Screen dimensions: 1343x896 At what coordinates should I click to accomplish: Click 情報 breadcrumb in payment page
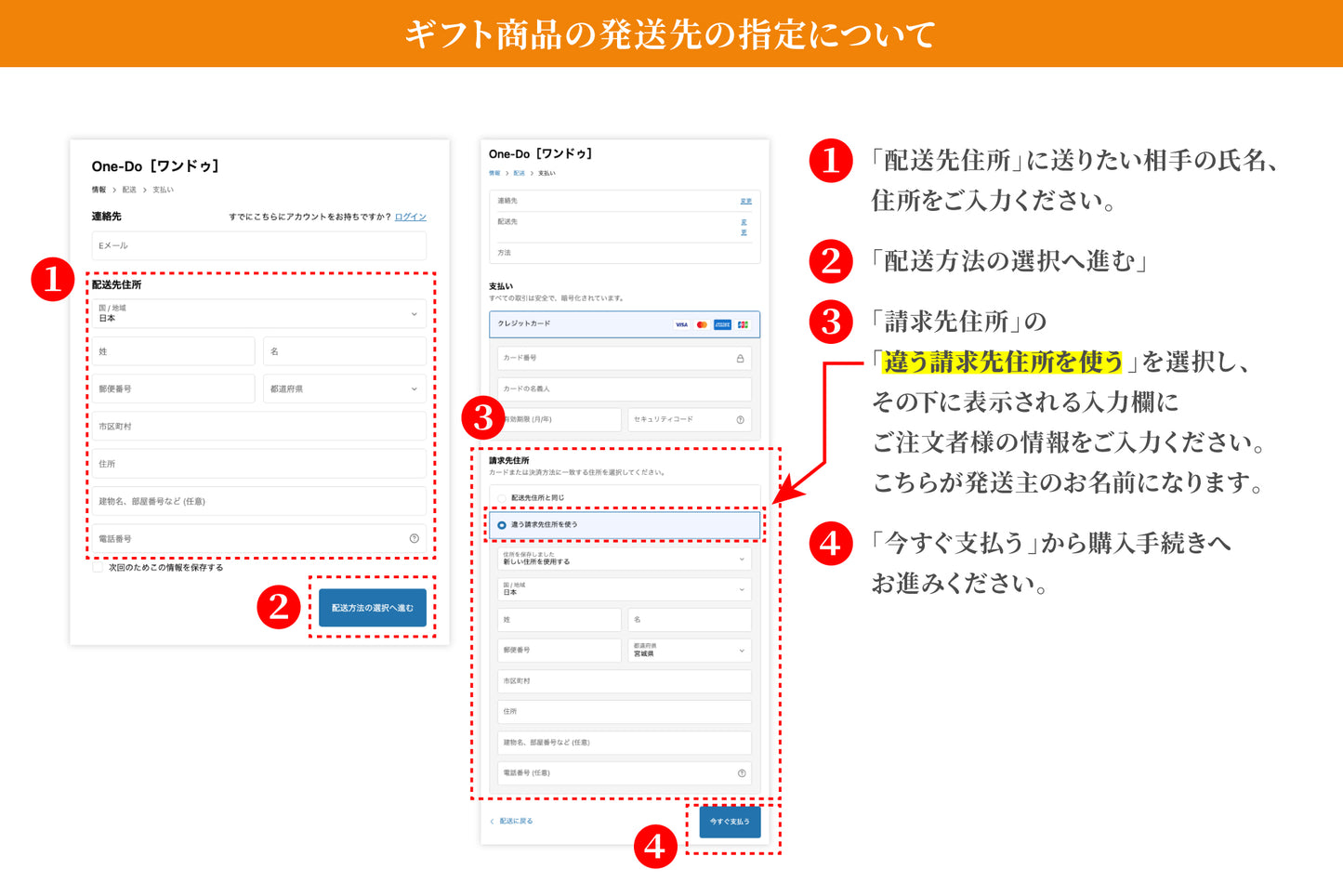coord(494,174)
